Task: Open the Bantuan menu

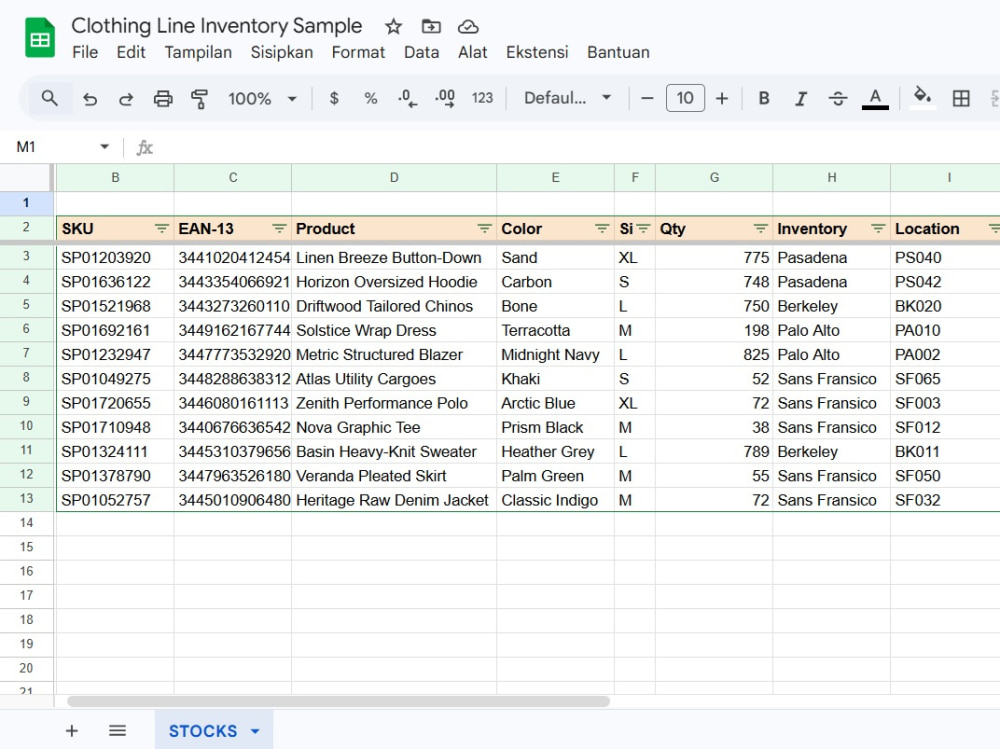Action: point(619,52)
